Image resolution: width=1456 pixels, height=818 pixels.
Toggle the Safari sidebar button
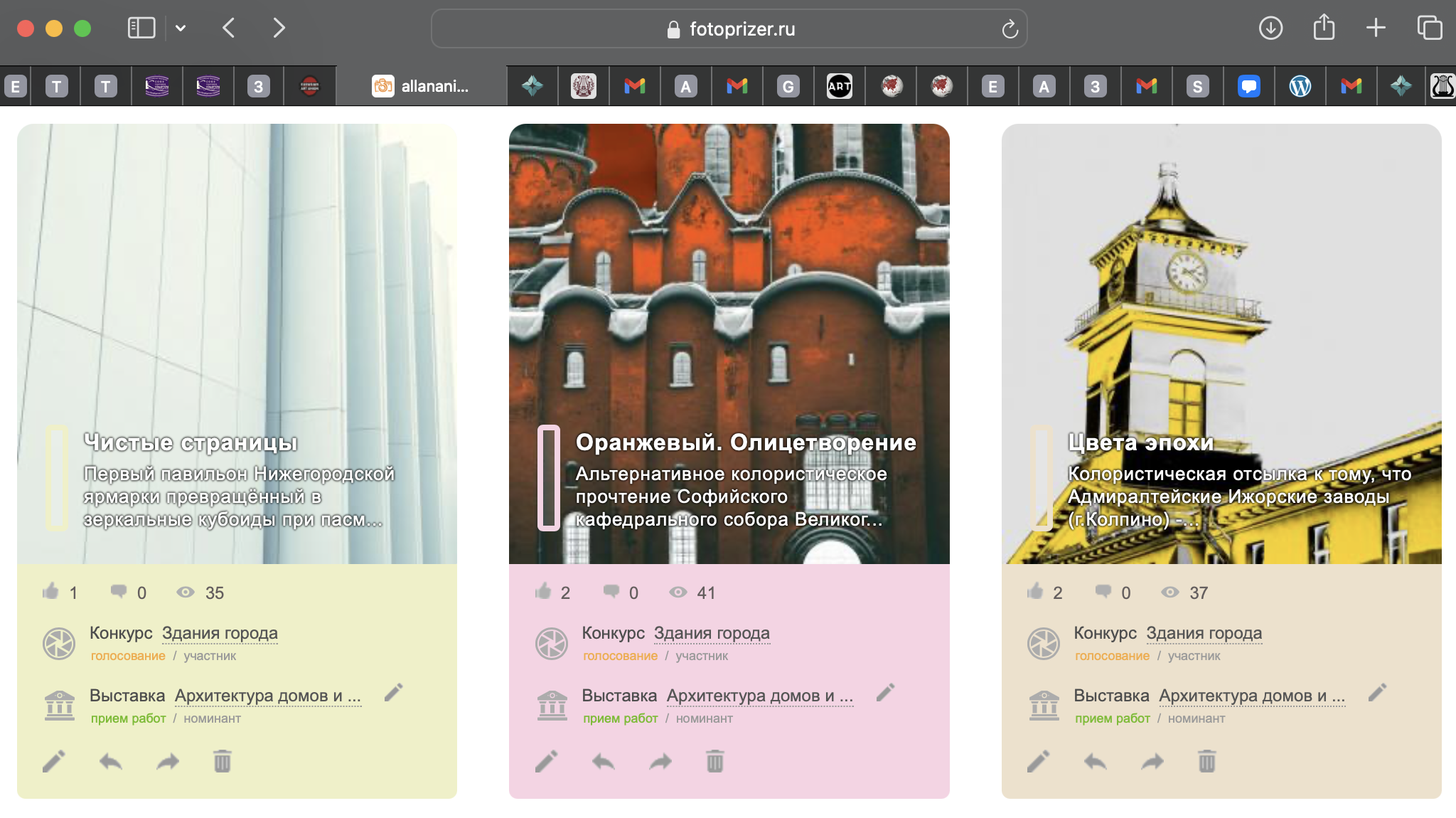[141, 28]
